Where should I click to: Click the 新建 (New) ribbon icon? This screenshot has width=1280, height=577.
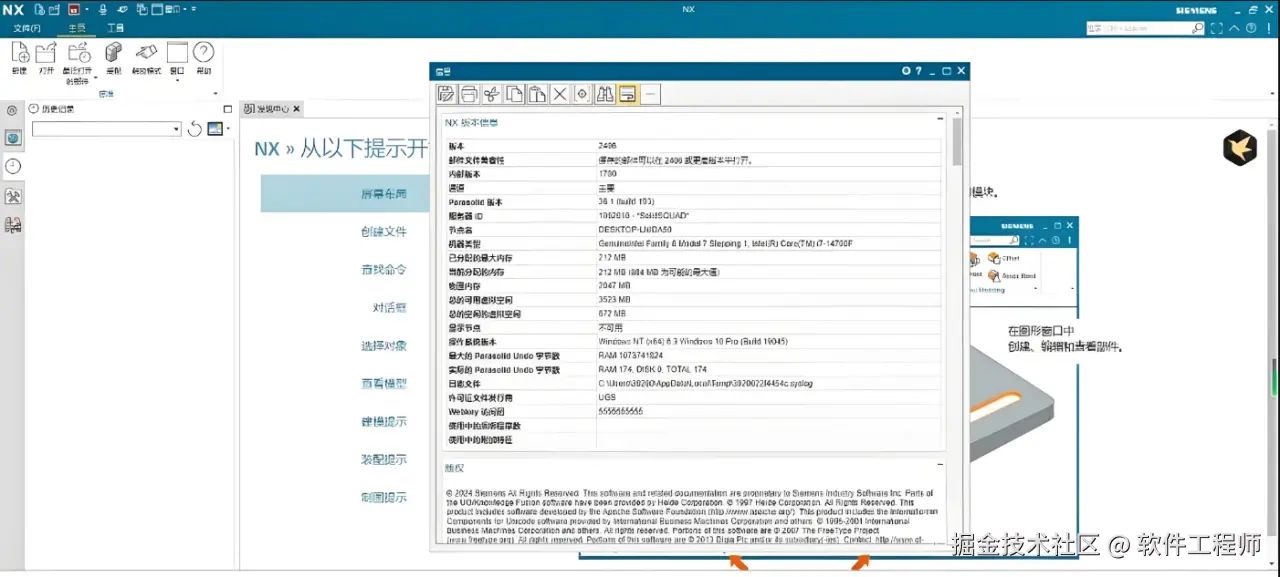tap(19, 53)
